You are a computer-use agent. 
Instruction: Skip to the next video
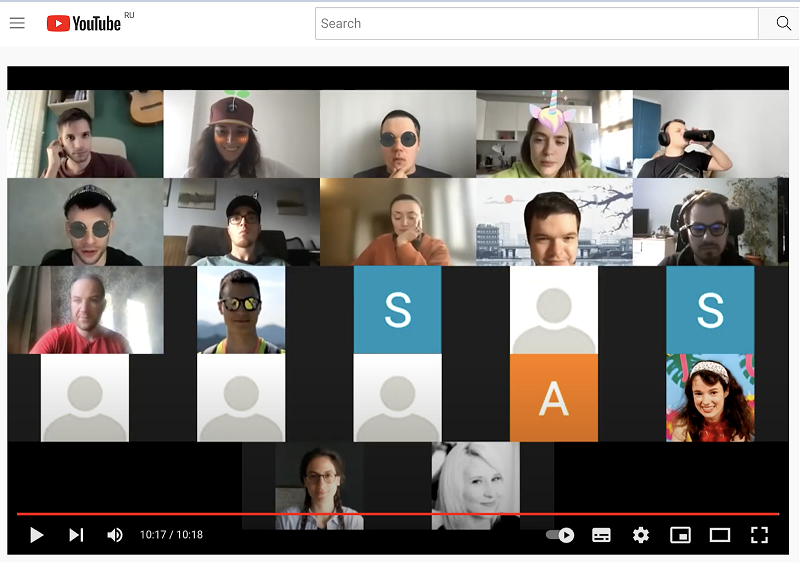(76, 535)
